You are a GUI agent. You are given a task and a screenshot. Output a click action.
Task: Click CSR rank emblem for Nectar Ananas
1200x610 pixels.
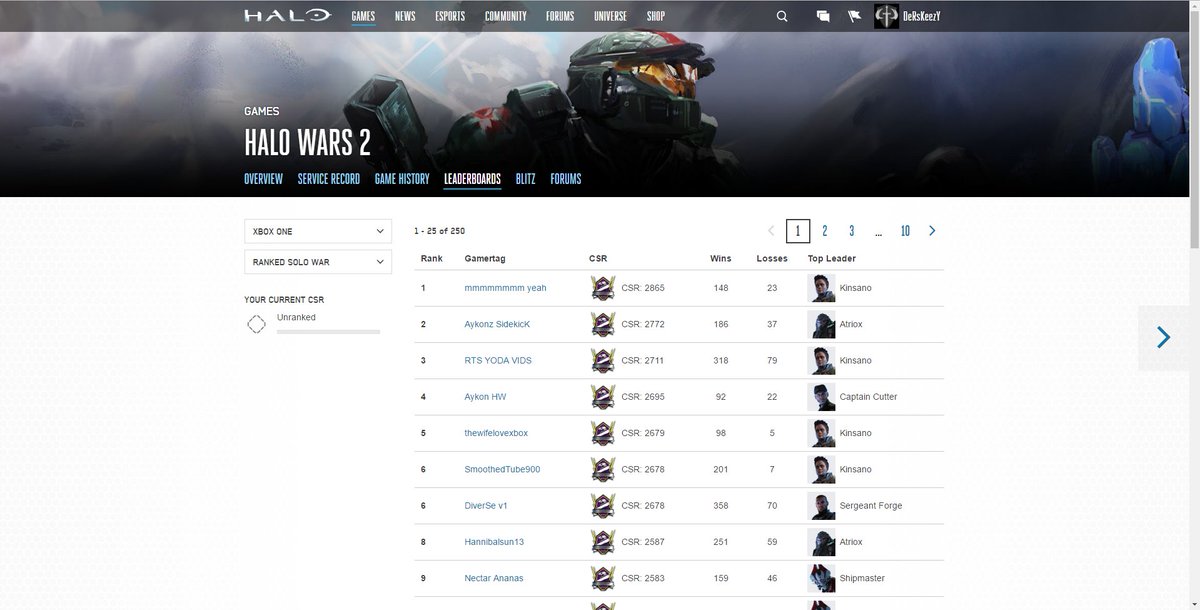603,578
